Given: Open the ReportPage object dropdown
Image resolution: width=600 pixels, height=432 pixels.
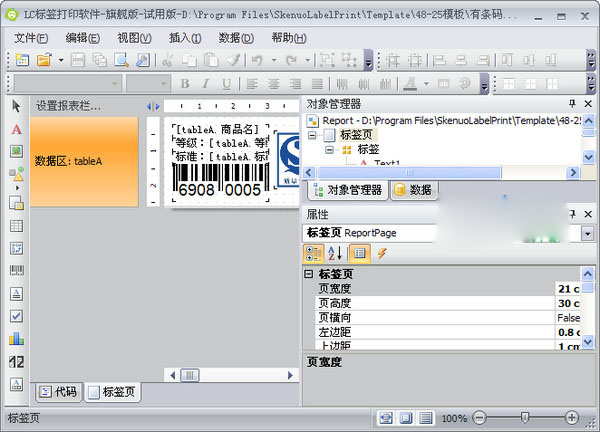Looking at the screenshot, I should [587, 233].
